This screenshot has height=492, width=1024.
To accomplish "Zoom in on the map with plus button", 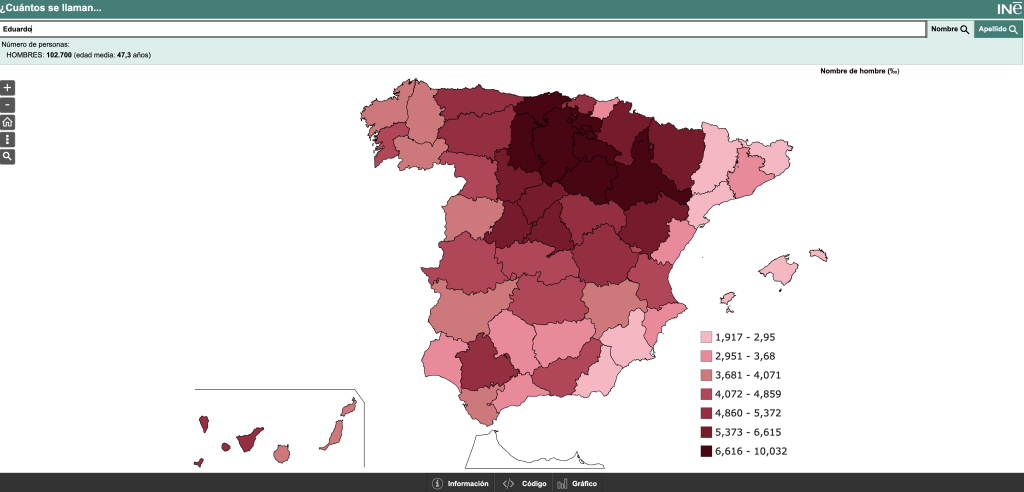I will (8, 88).
